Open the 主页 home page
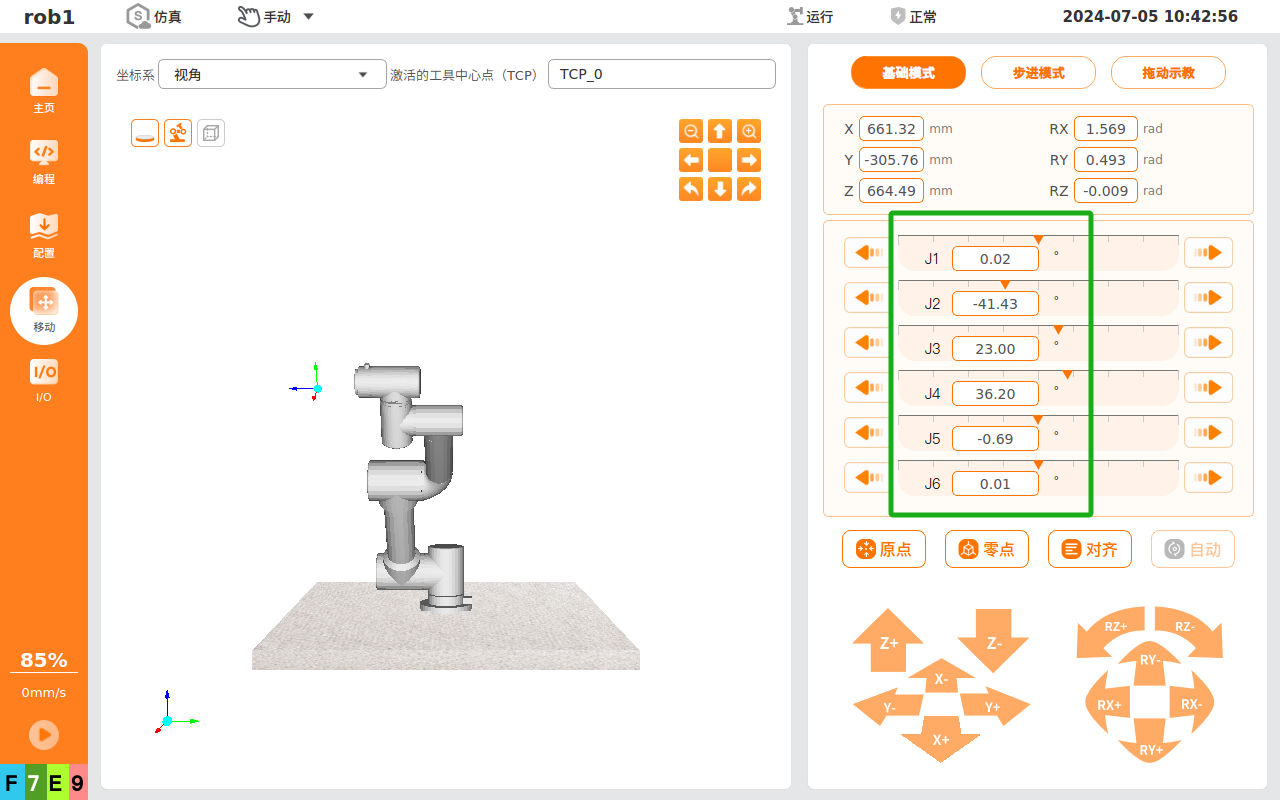The width and height of the screenshot is (1280, 800). tap(44, 91)
